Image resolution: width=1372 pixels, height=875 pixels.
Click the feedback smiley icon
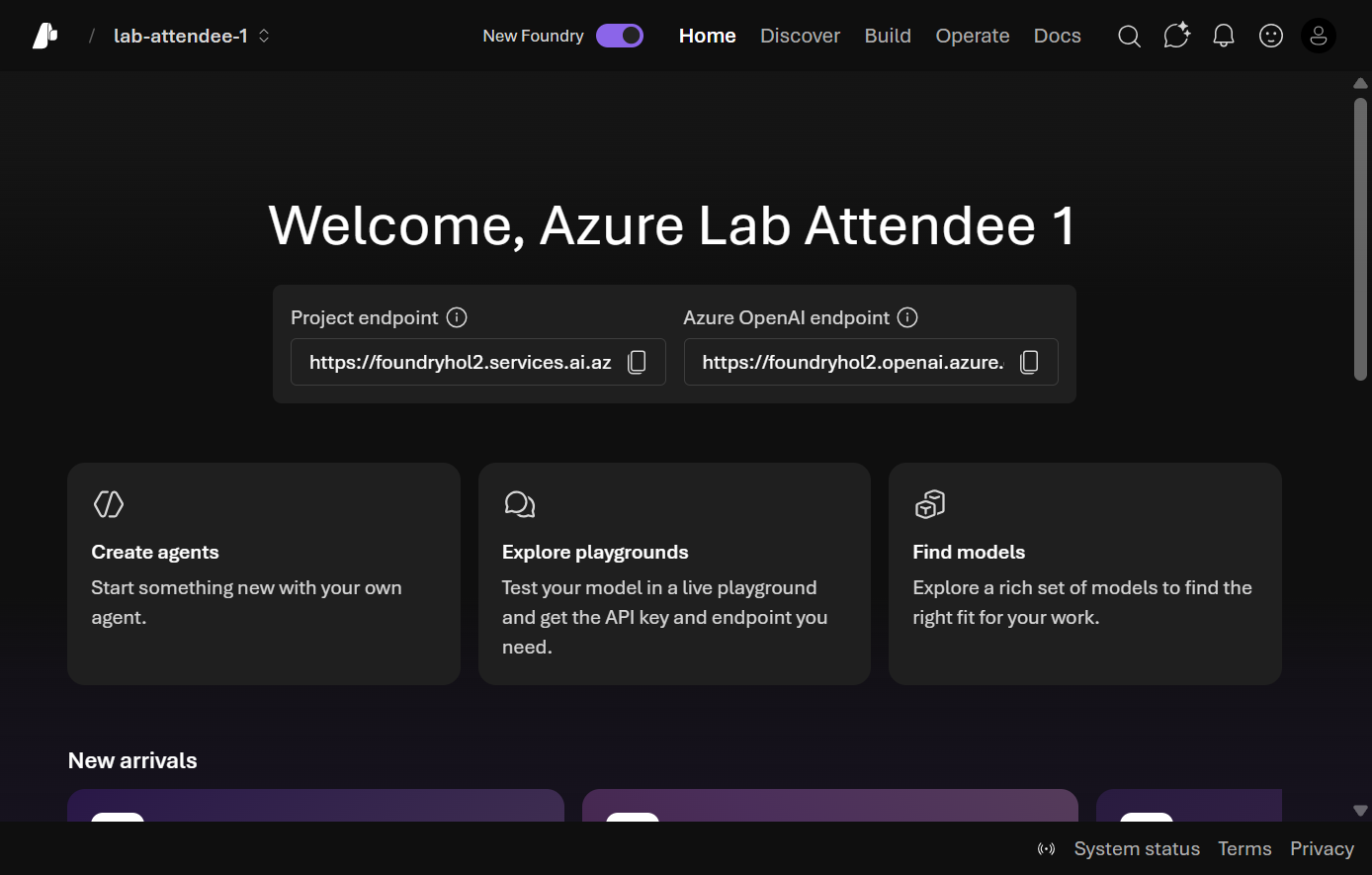pos(1271,37)
